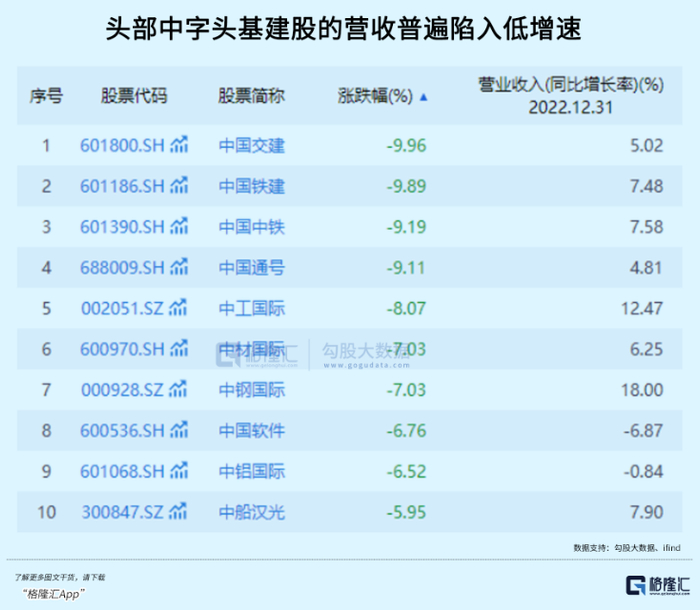Open the 中国铁建 stock name link
Image resolution: width=700 pixels, height=610 pixels.
point(252,187)
